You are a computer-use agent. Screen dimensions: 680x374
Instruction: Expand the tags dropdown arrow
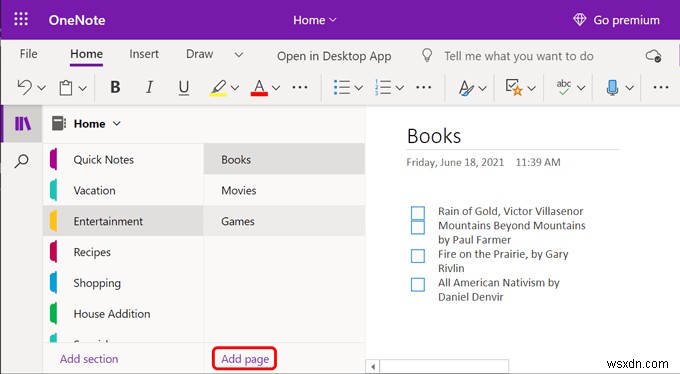click(531, 88)
